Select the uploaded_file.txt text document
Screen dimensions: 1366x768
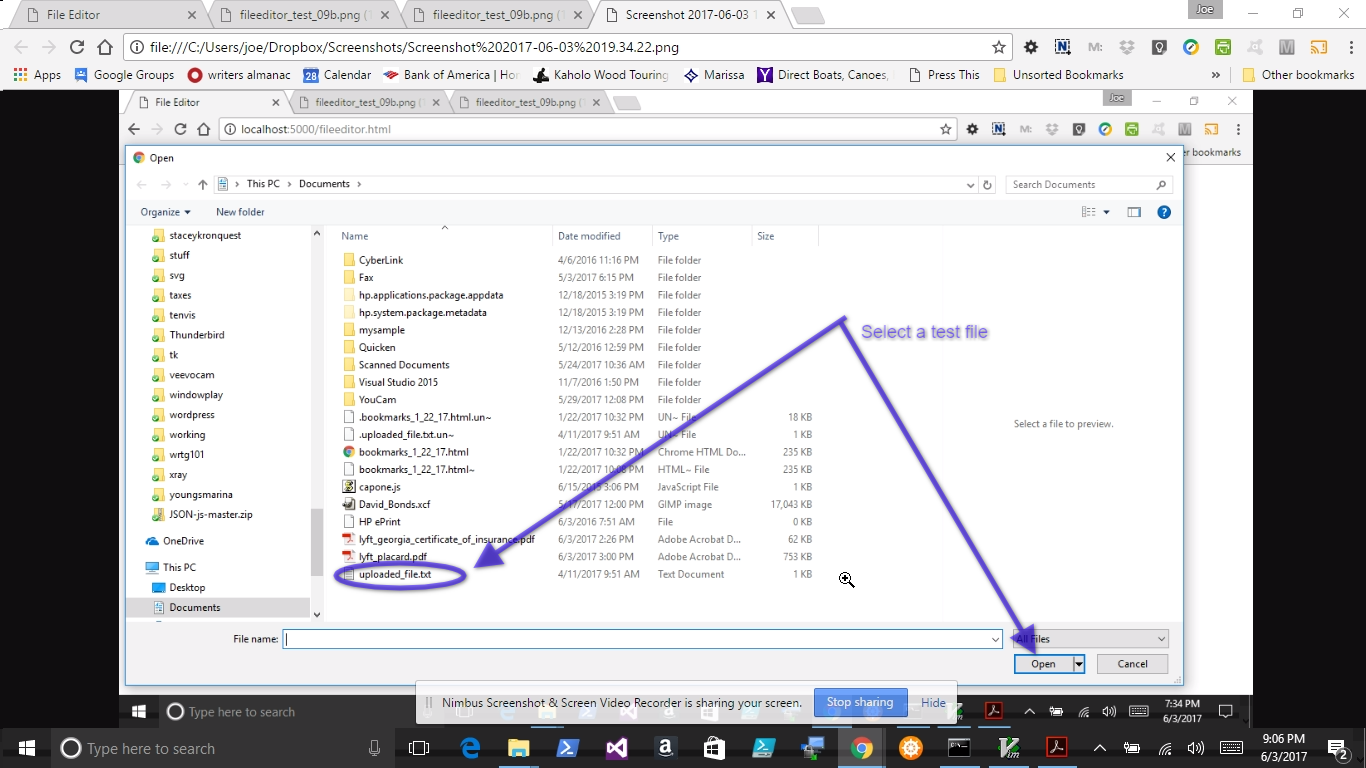(x=394, y=575)
